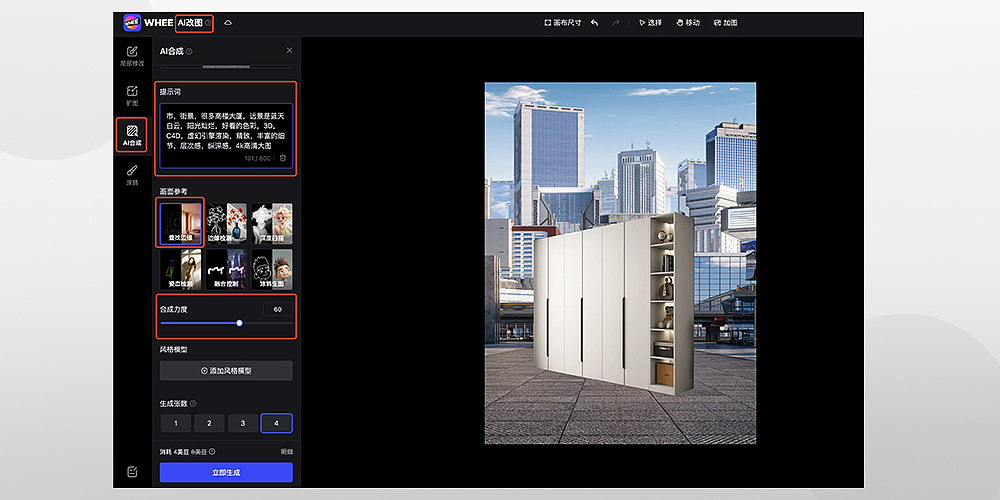
Task: Select the 查找边缘 reference thumbnail
Action: click(x=181, y=223)
